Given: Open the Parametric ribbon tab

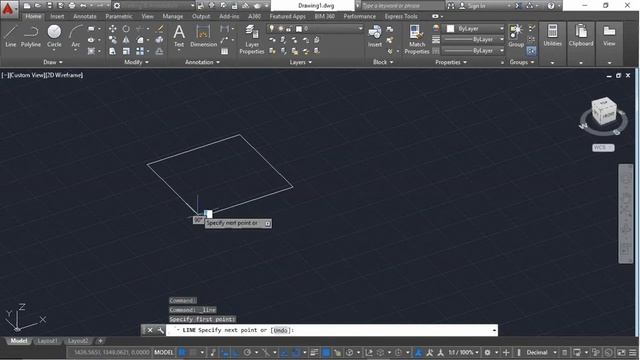Looking at the screenshot, I should pos(119,16).
